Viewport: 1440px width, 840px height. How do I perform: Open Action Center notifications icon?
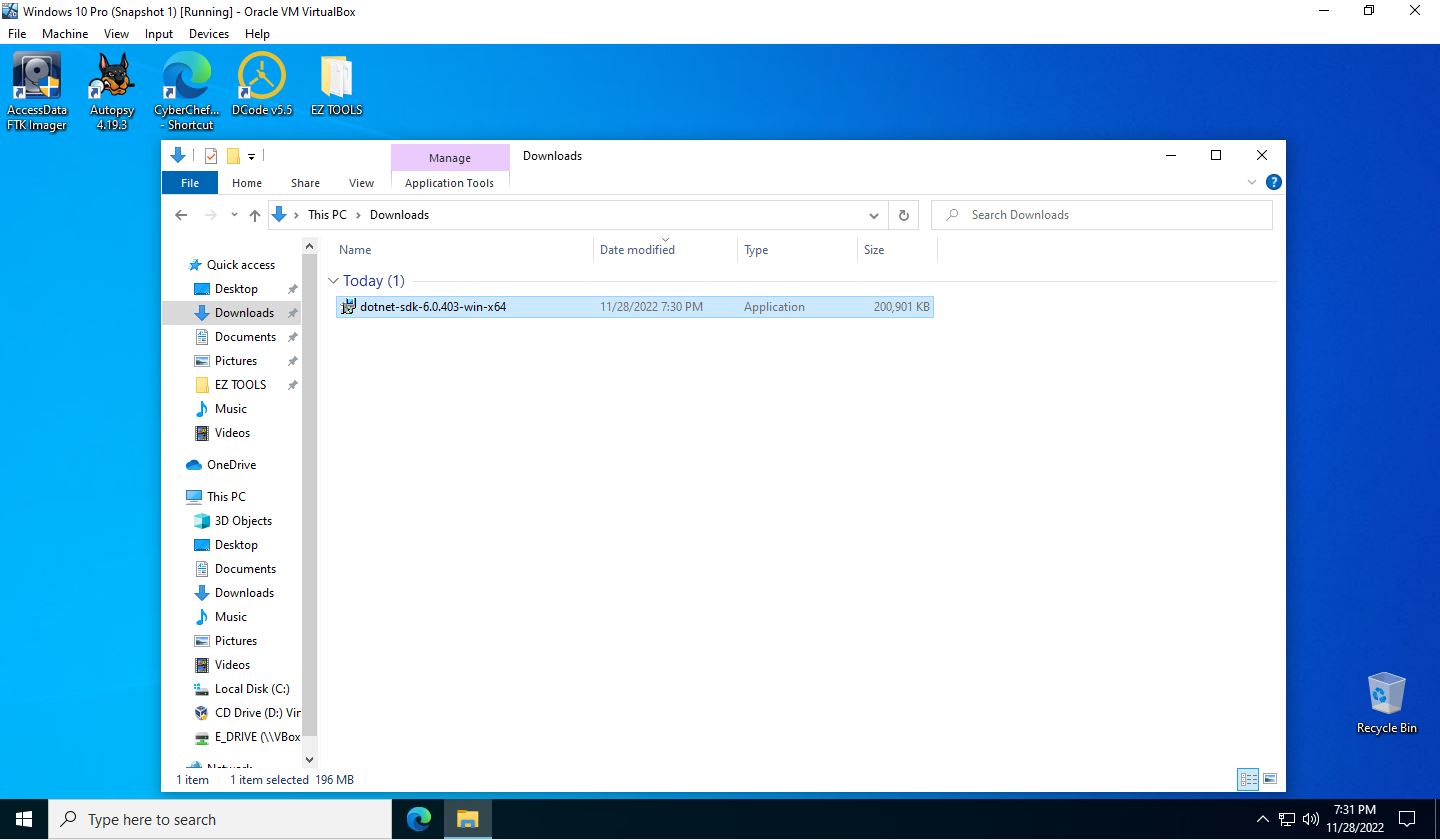pyautogui.click(x=1407, y=820)
